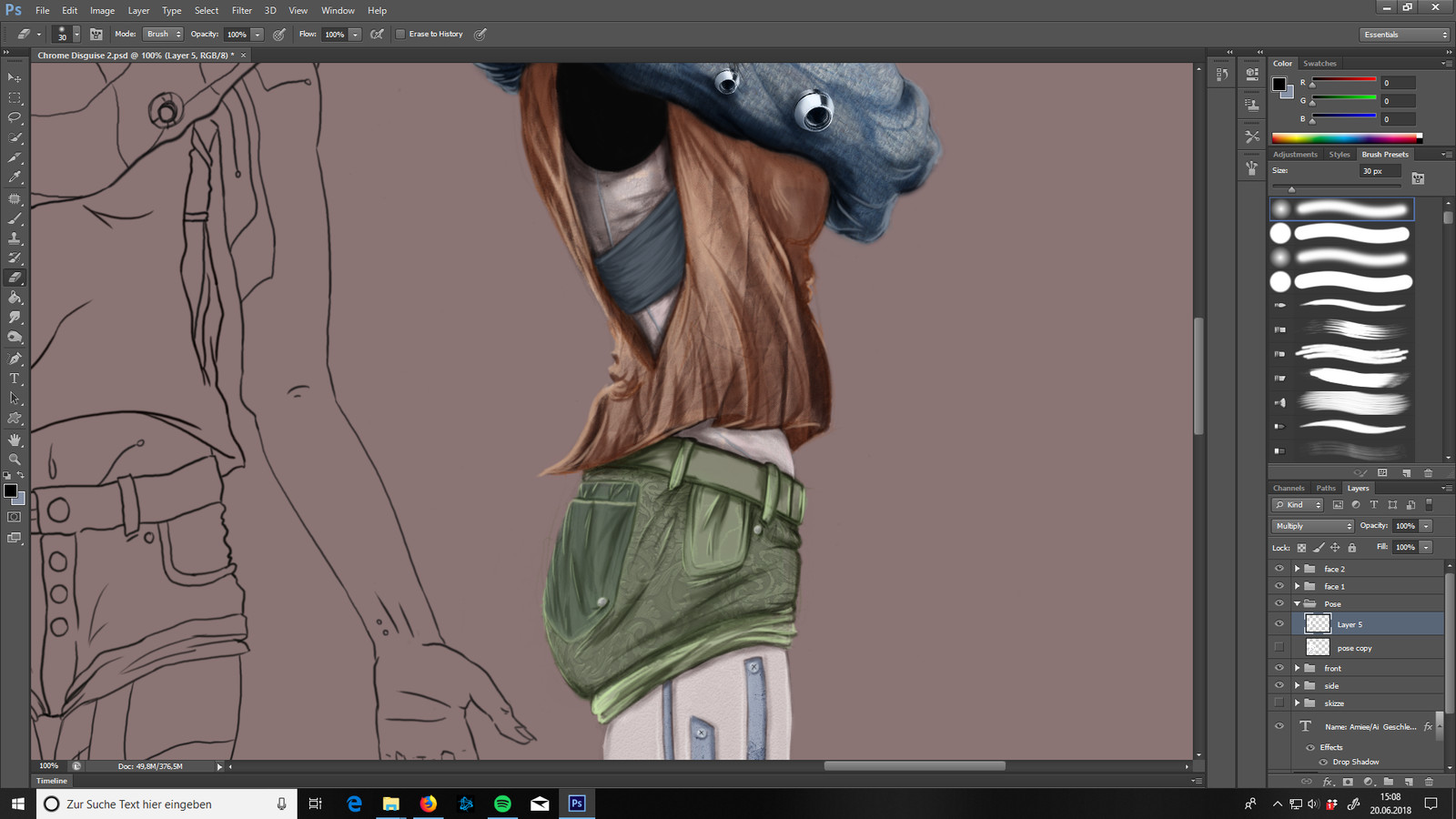
Task: Select the Paint Bucket tool
Action: pyautogui.click(x=15, y=298)
